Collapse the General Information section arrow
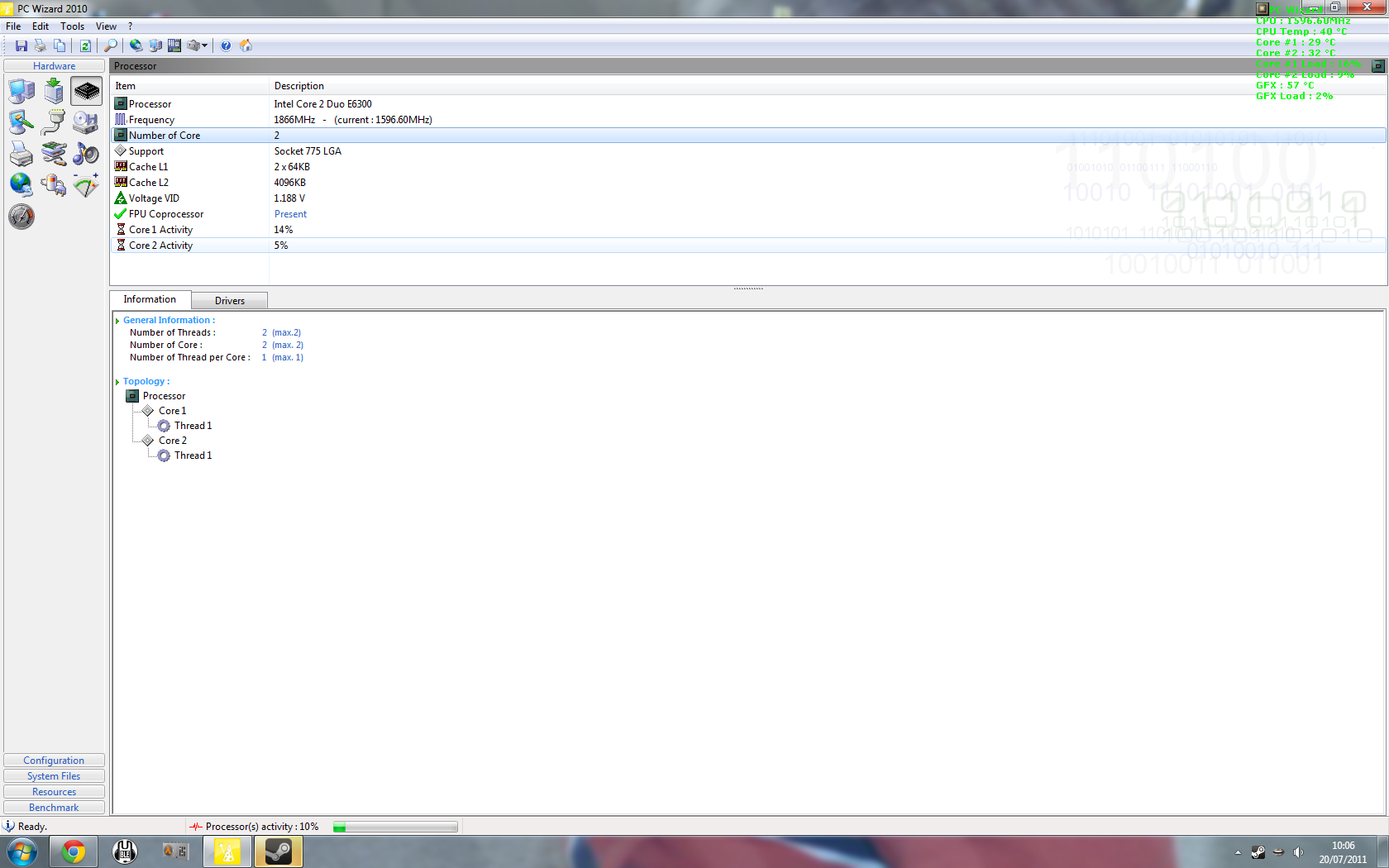 117,321
